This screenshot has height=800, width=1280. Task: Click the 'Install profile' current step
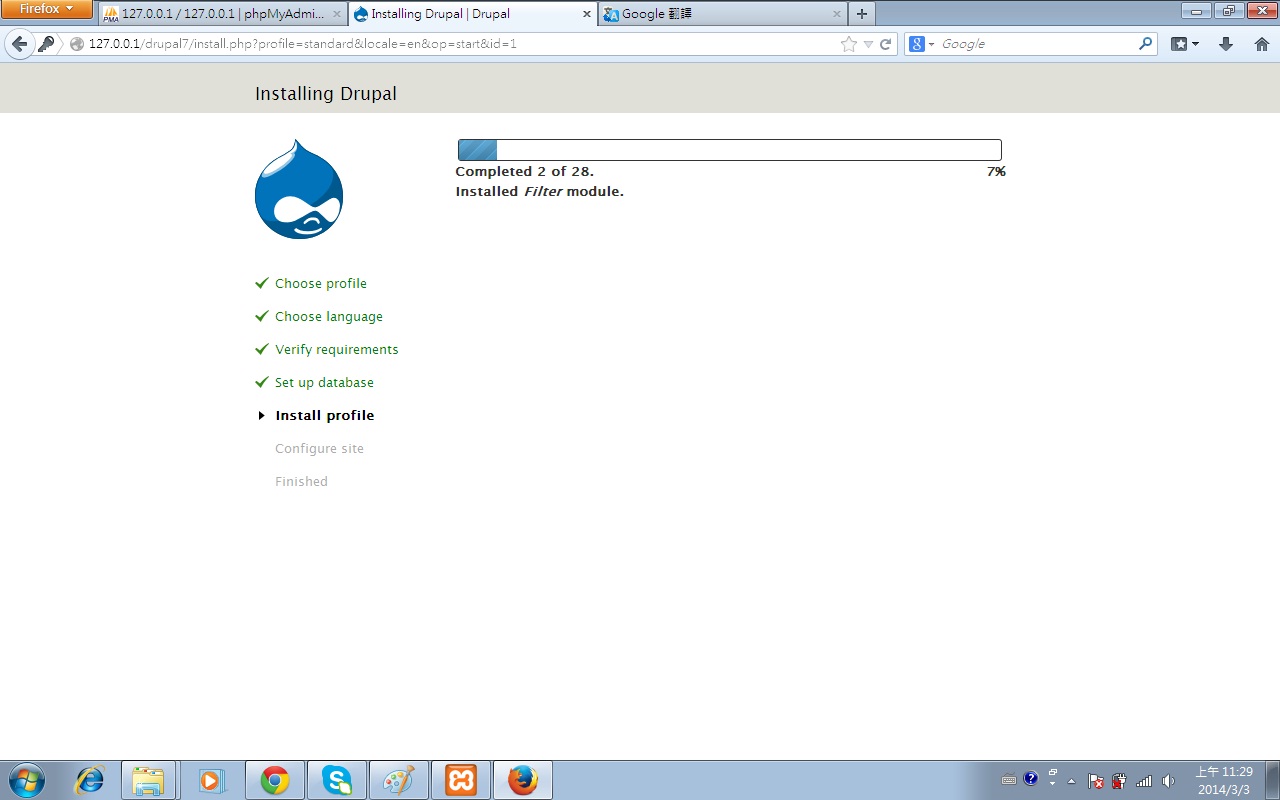coord(325,416)
